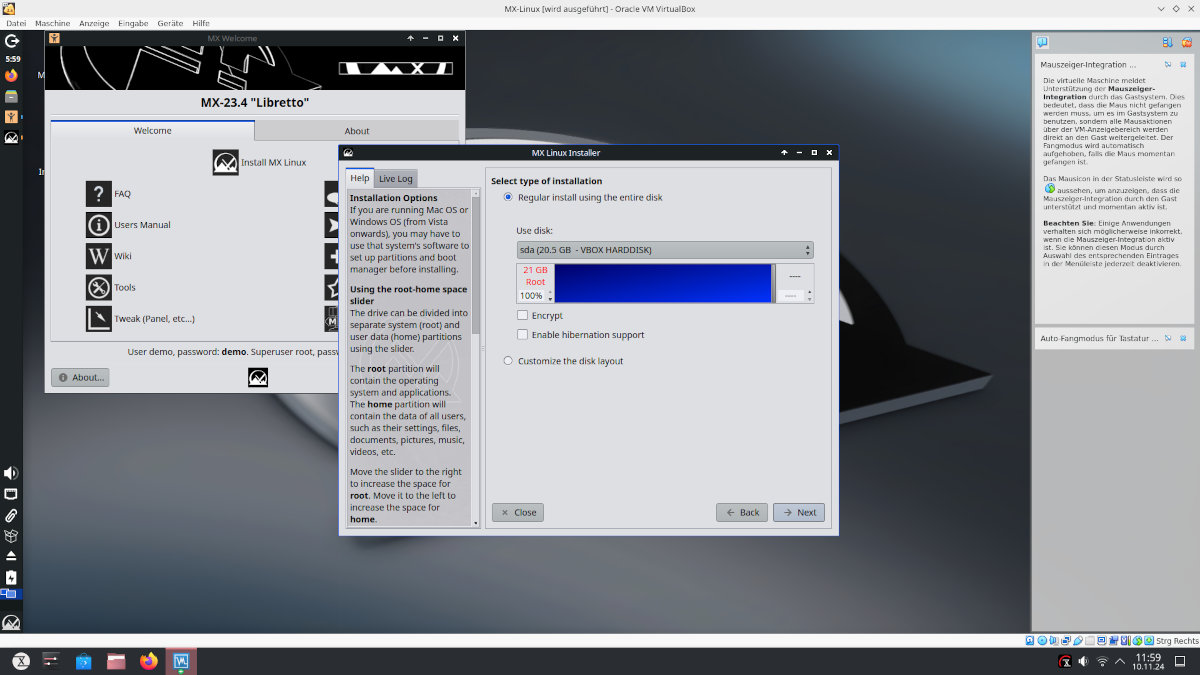The height and width of the screenshot is (675, 1200).
Task: Switch to the Help tab in installer
Action: click(360, 178)
